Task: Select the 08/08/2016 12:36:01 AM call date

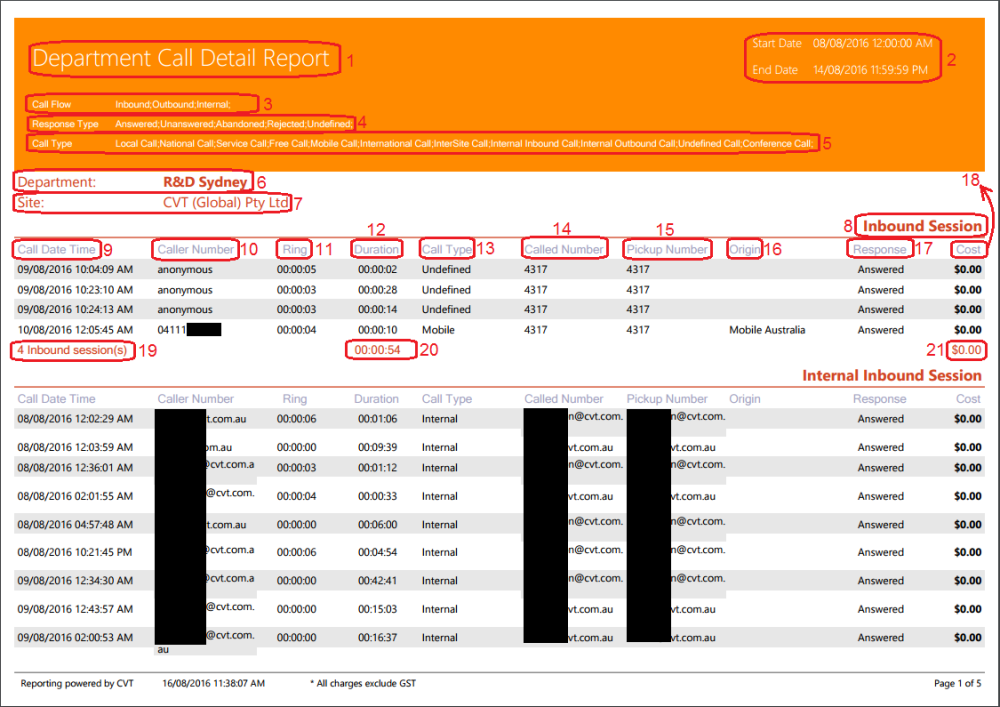Action: (x=75, y=468)
